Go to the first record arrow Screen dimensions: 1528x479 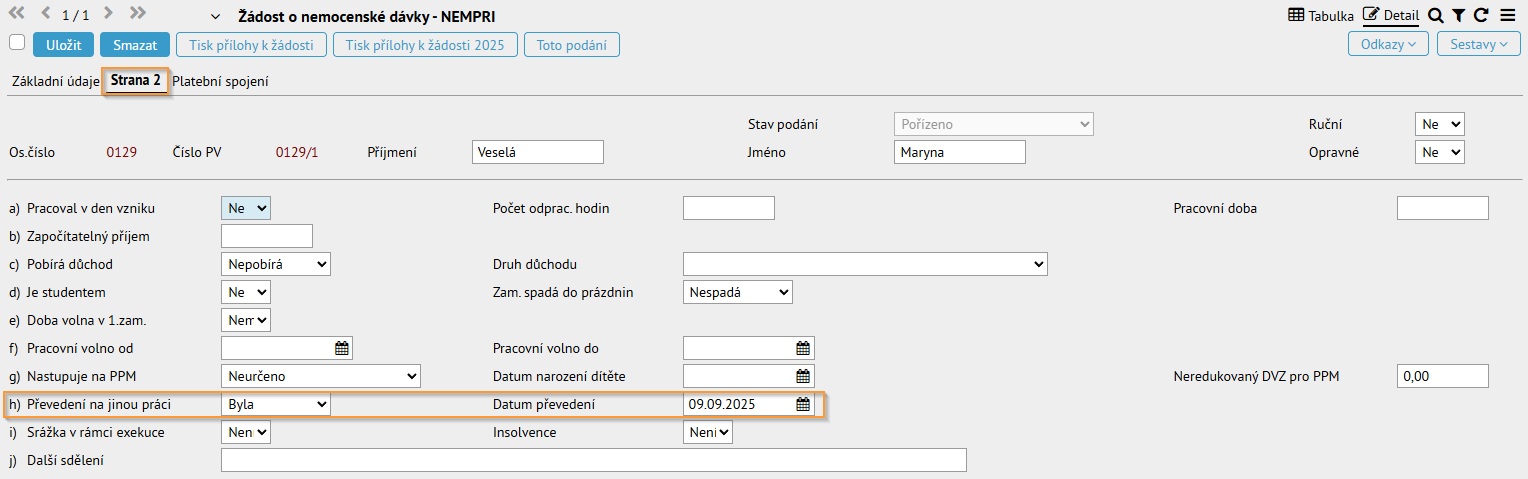point(17,14)
